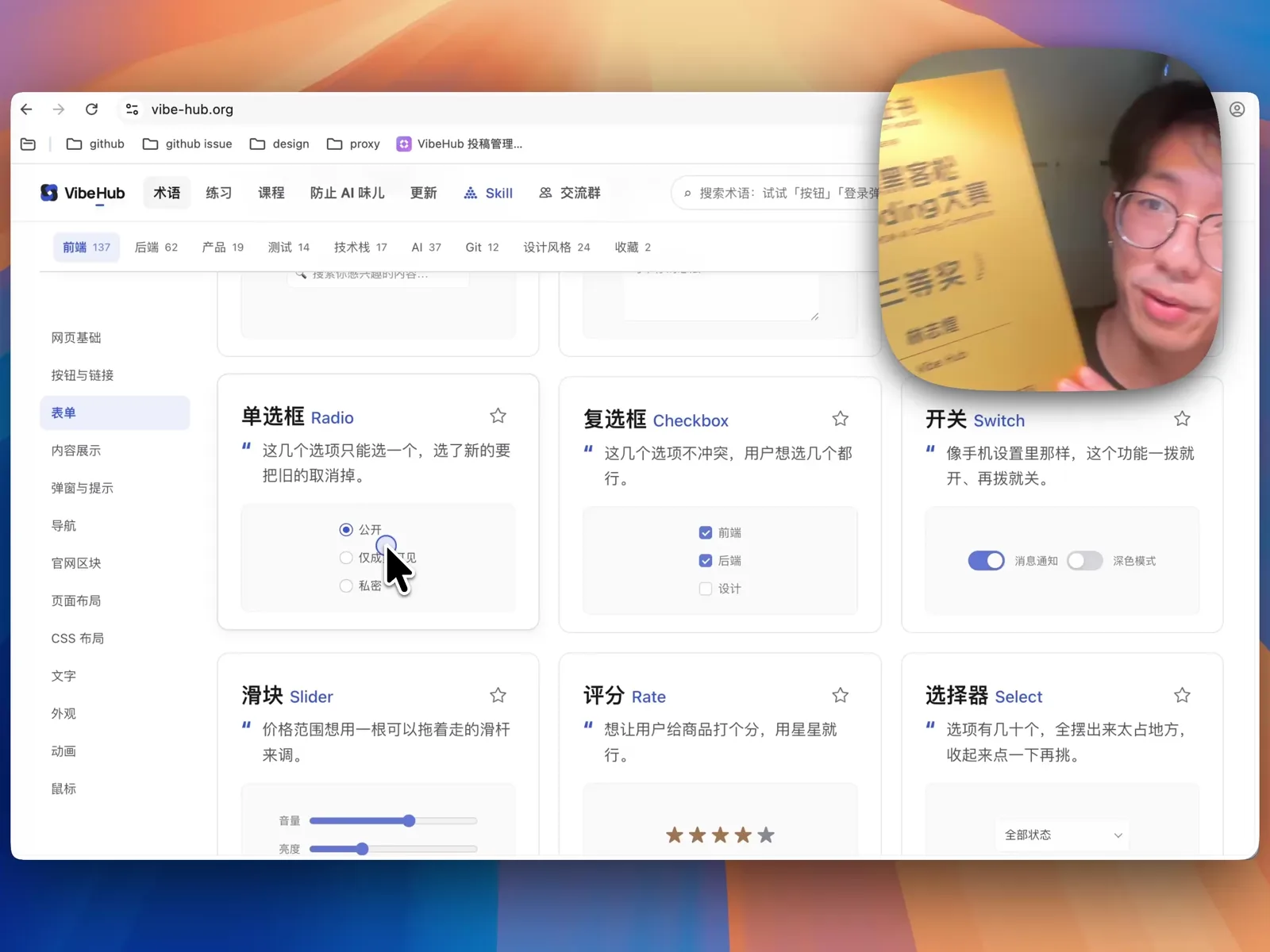Favorite the 评分 Rate card star

coord(841,695)
